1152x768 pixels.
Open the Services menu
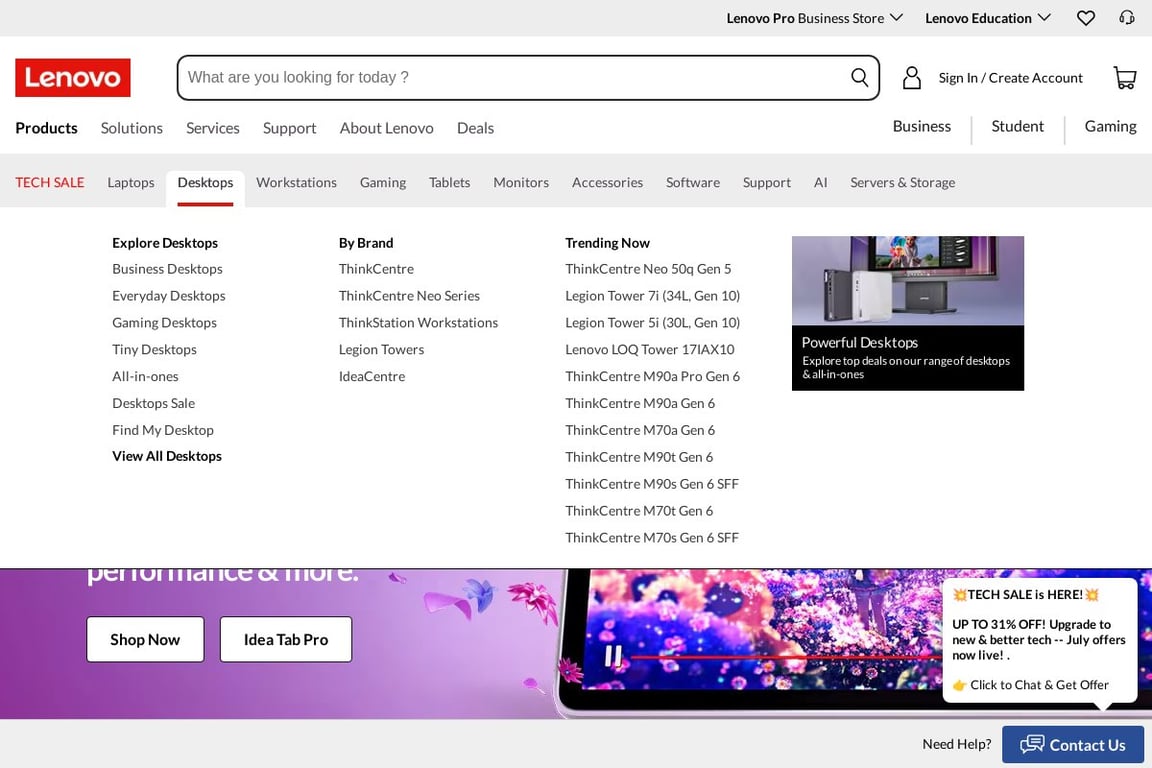pyautogui.click(x=212, y=128)
